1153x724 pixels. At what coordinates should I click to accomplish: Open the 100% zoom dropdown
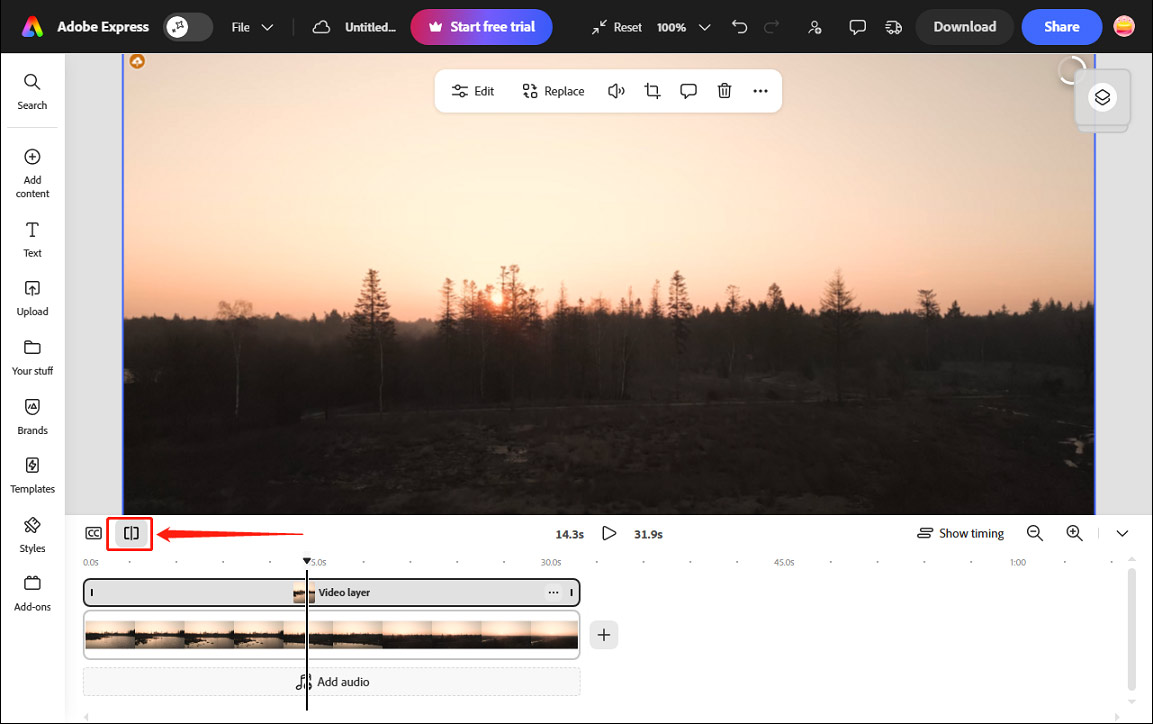683,27
